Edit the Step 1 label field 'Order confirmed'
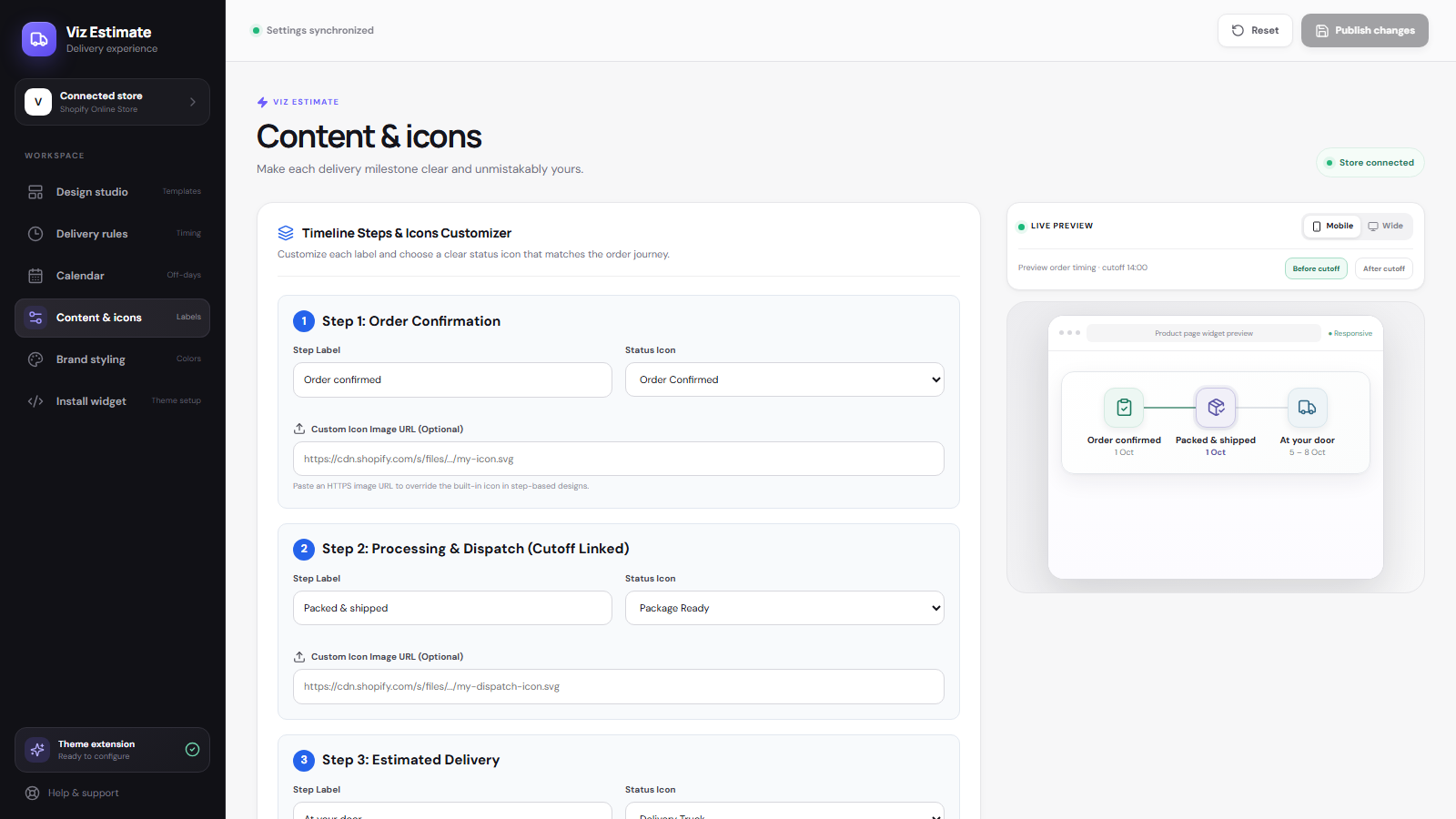This screenshot has width=1456, height=819. (x=452, y=379)
